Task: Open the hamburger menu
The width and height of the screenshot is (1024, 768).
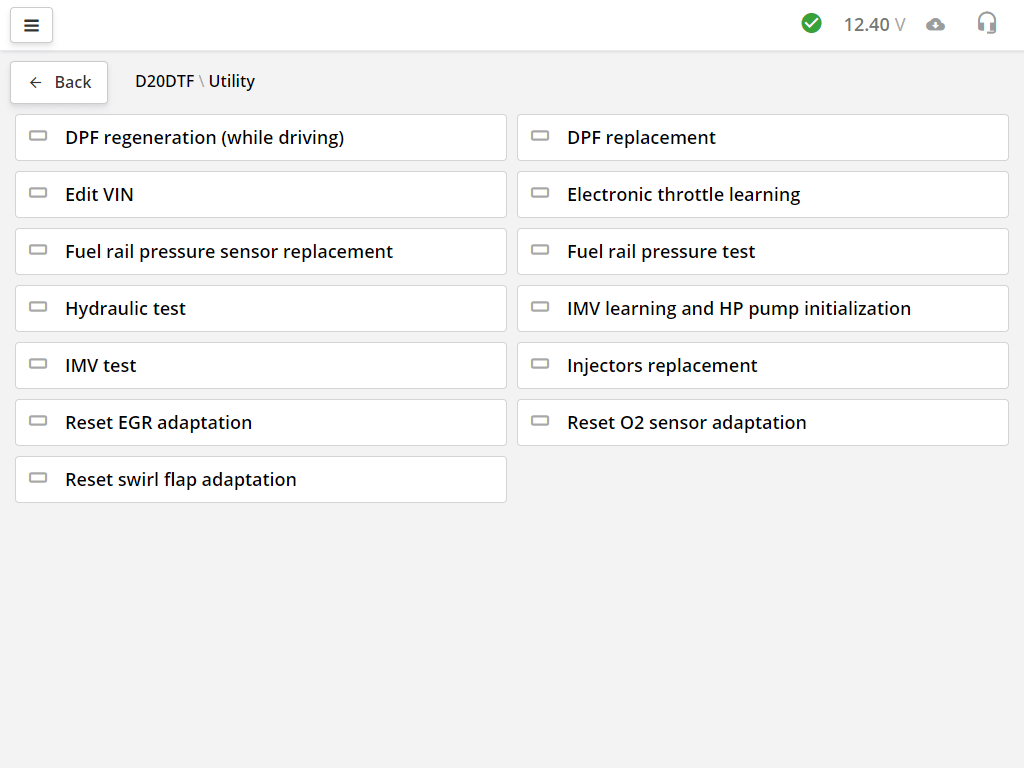Action: (x=31, y=25)
